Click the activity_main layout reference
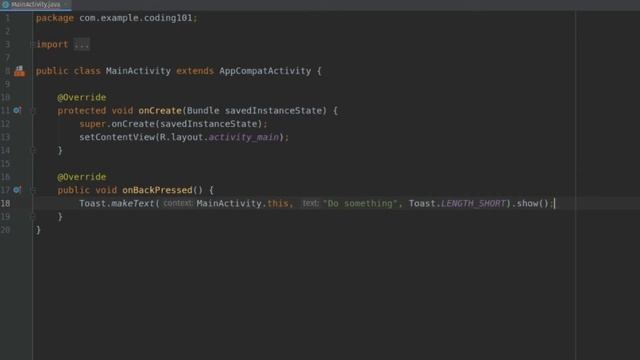This screenshot has width=640, height=360. (x=243, y=137)
